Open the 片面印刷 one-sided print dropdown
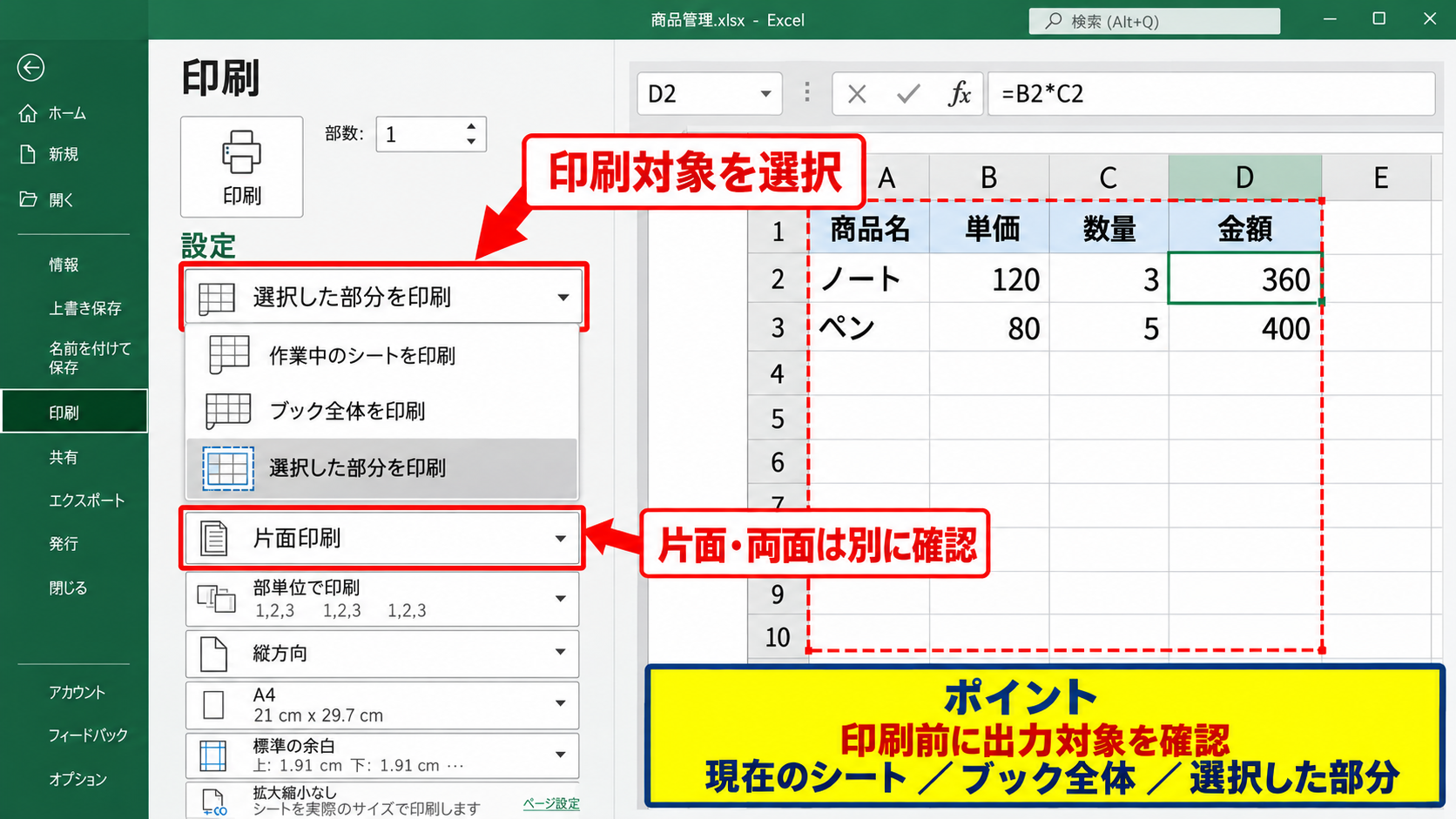The height and width of the screenshot is (819, 1456). click(x=382, y=538)
